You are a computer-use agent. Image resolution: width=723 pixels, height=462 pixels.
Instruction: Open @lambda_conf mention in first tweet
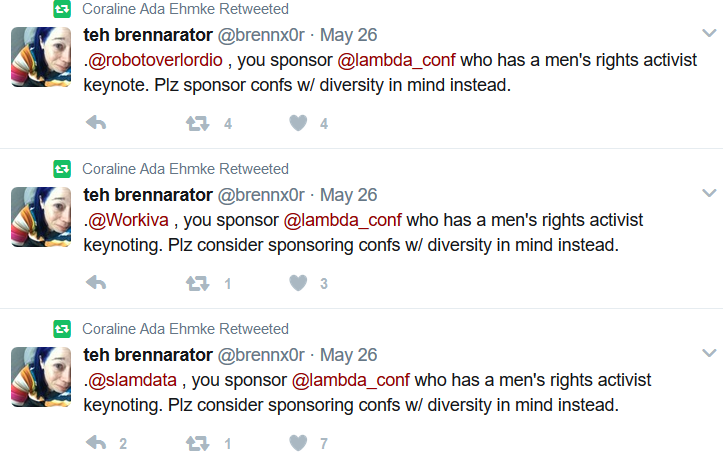(397, 60)
